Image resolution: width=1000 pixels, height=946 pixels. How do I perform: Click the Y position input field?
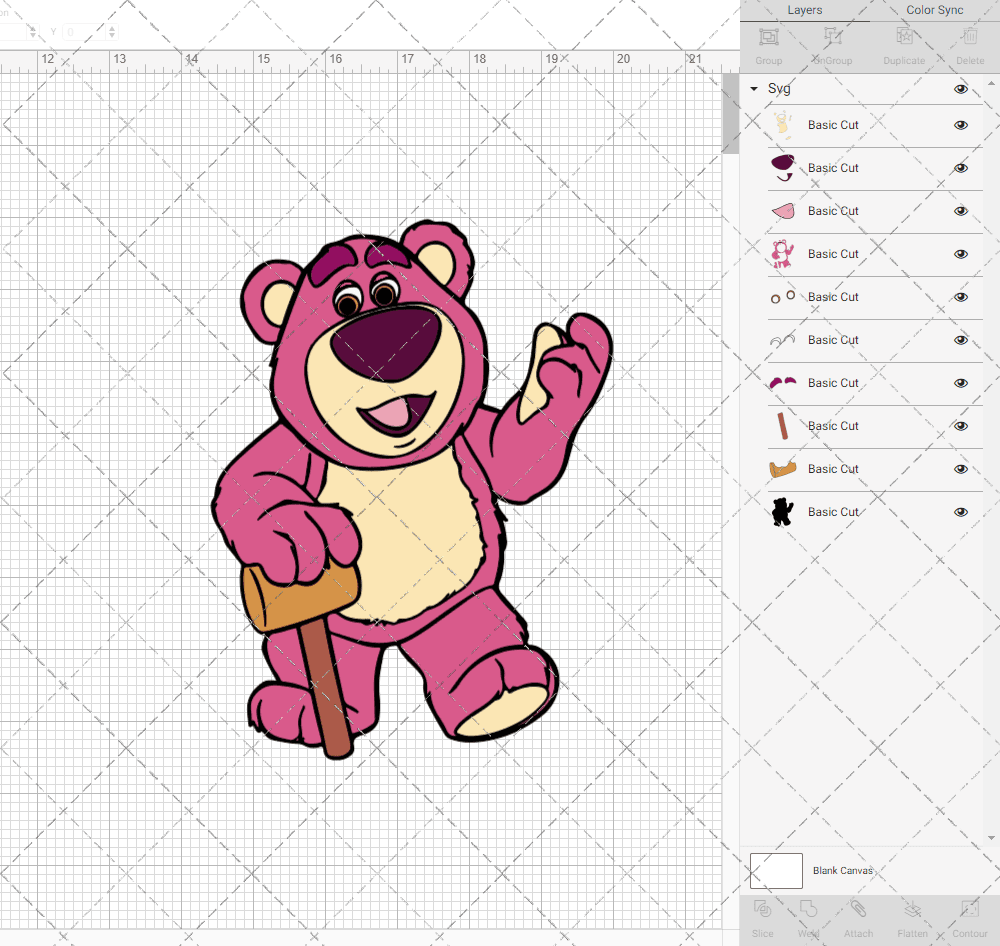pyautogui.click(x=84, y=32)
